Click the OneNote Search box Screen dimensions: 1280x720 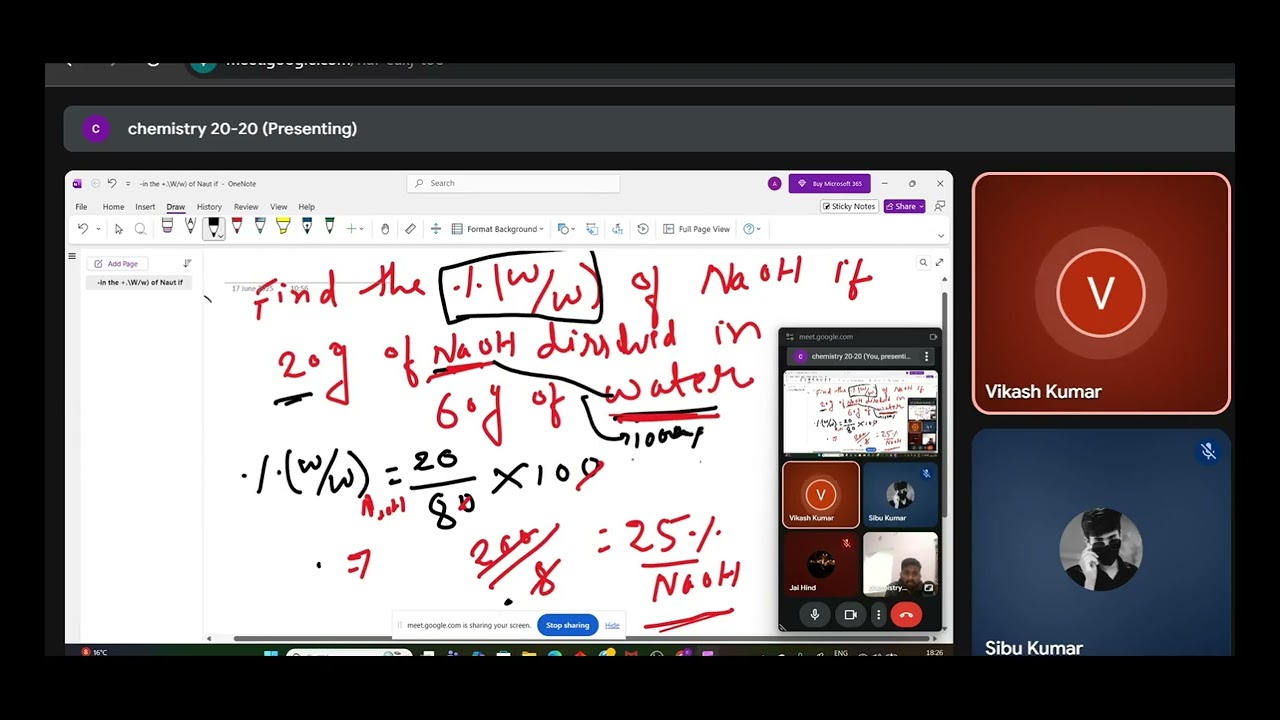tap(513, 184)
